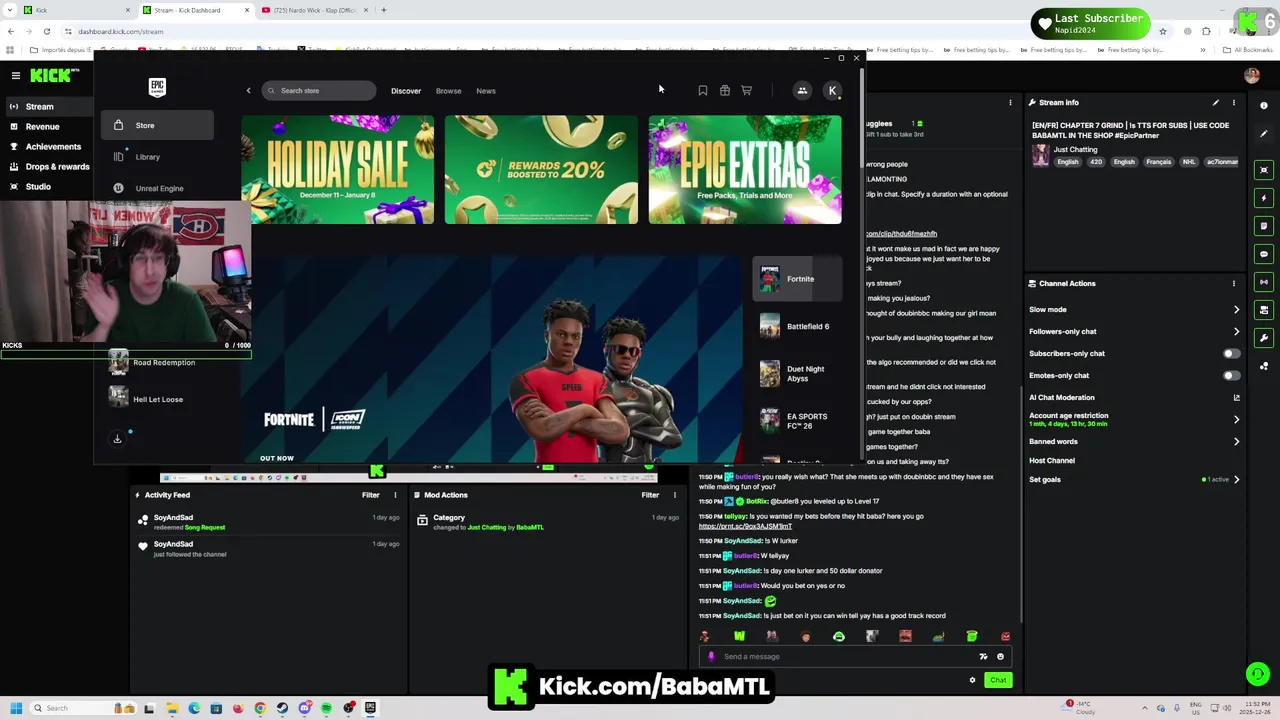Click the microphone icon in chat box

click(711, 657)
